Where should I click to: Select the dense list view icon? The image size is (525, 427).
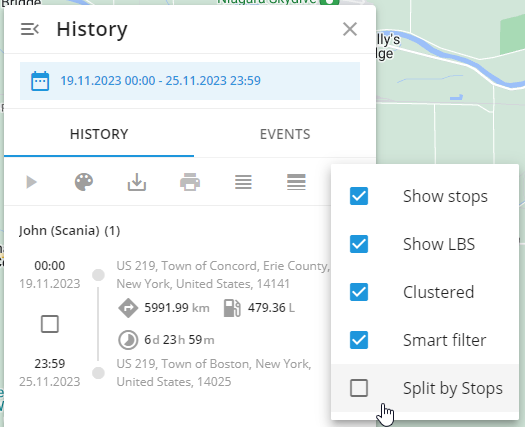coord(296,182)
